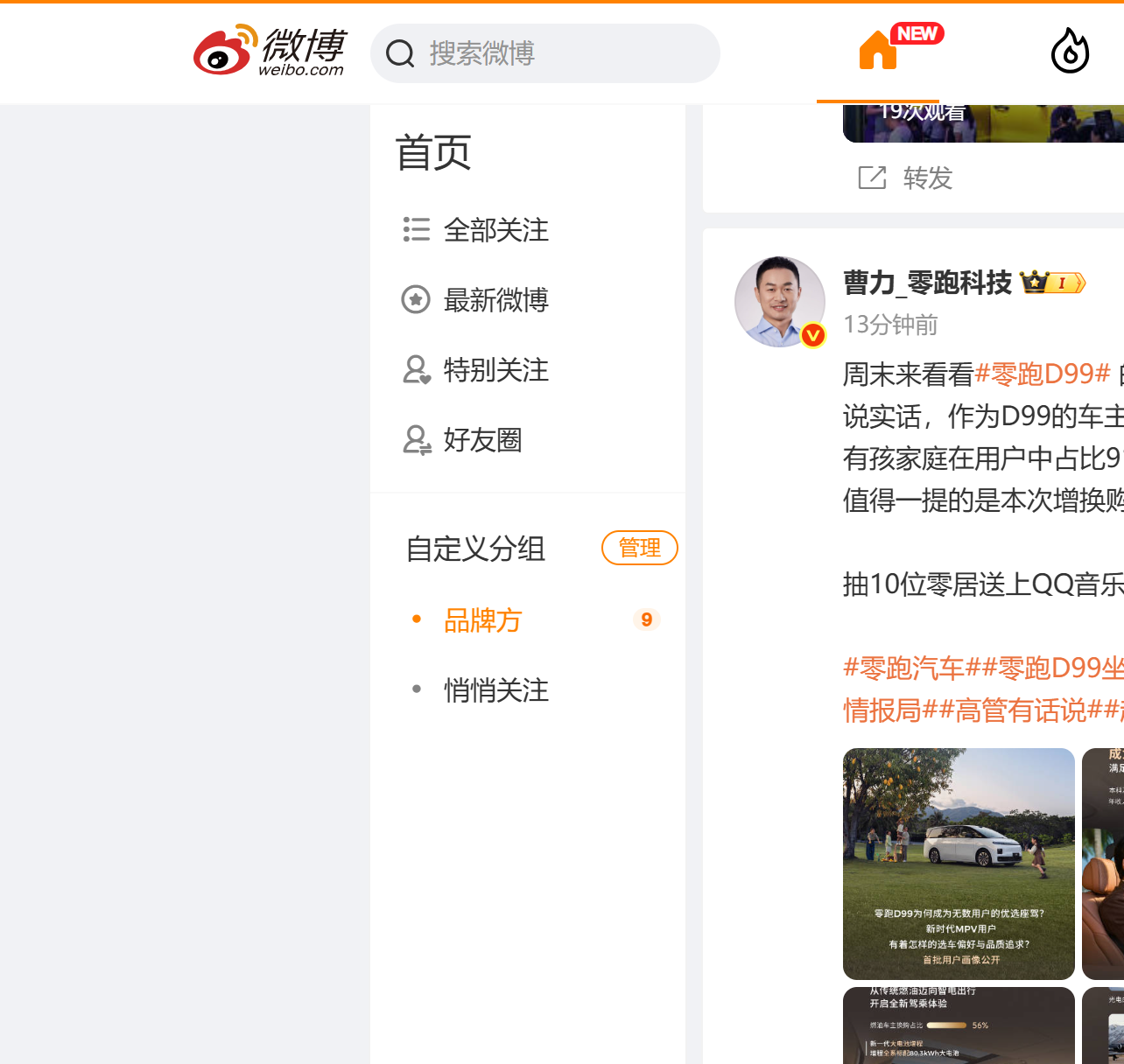Click the 管理 manage groups button
Image resolution: width=1124 pixels, height=1064 pixels.
[x=640, y=548]
